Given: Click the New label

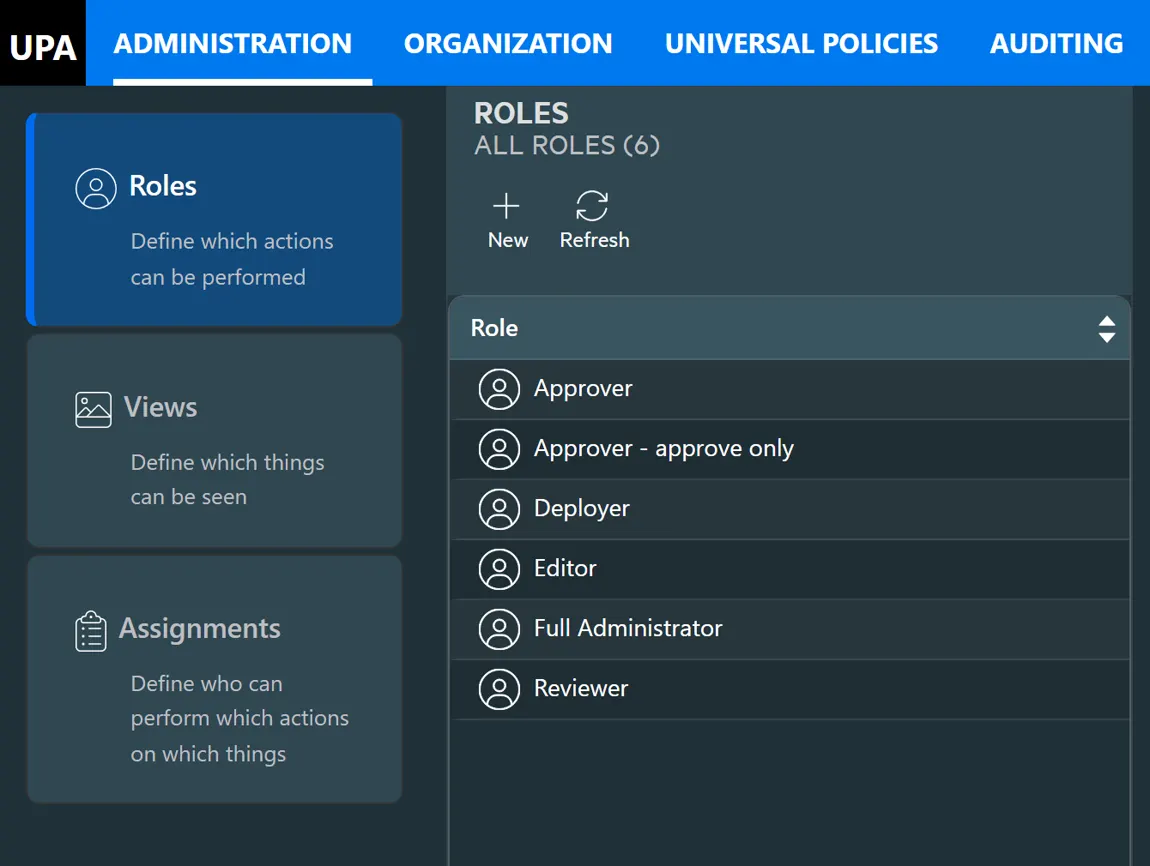Looking at the screenshot, I should tap(508, 241).
